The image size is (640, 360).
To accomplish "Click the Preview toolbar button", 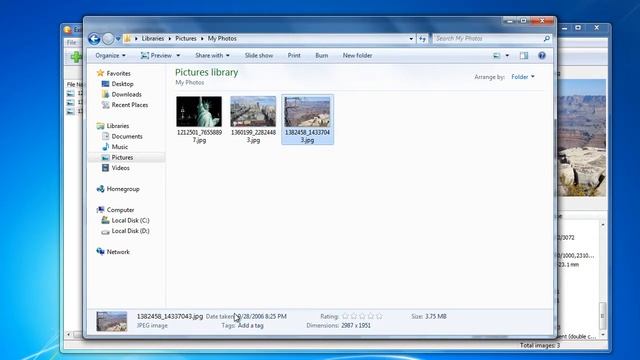I will (156, 56).
